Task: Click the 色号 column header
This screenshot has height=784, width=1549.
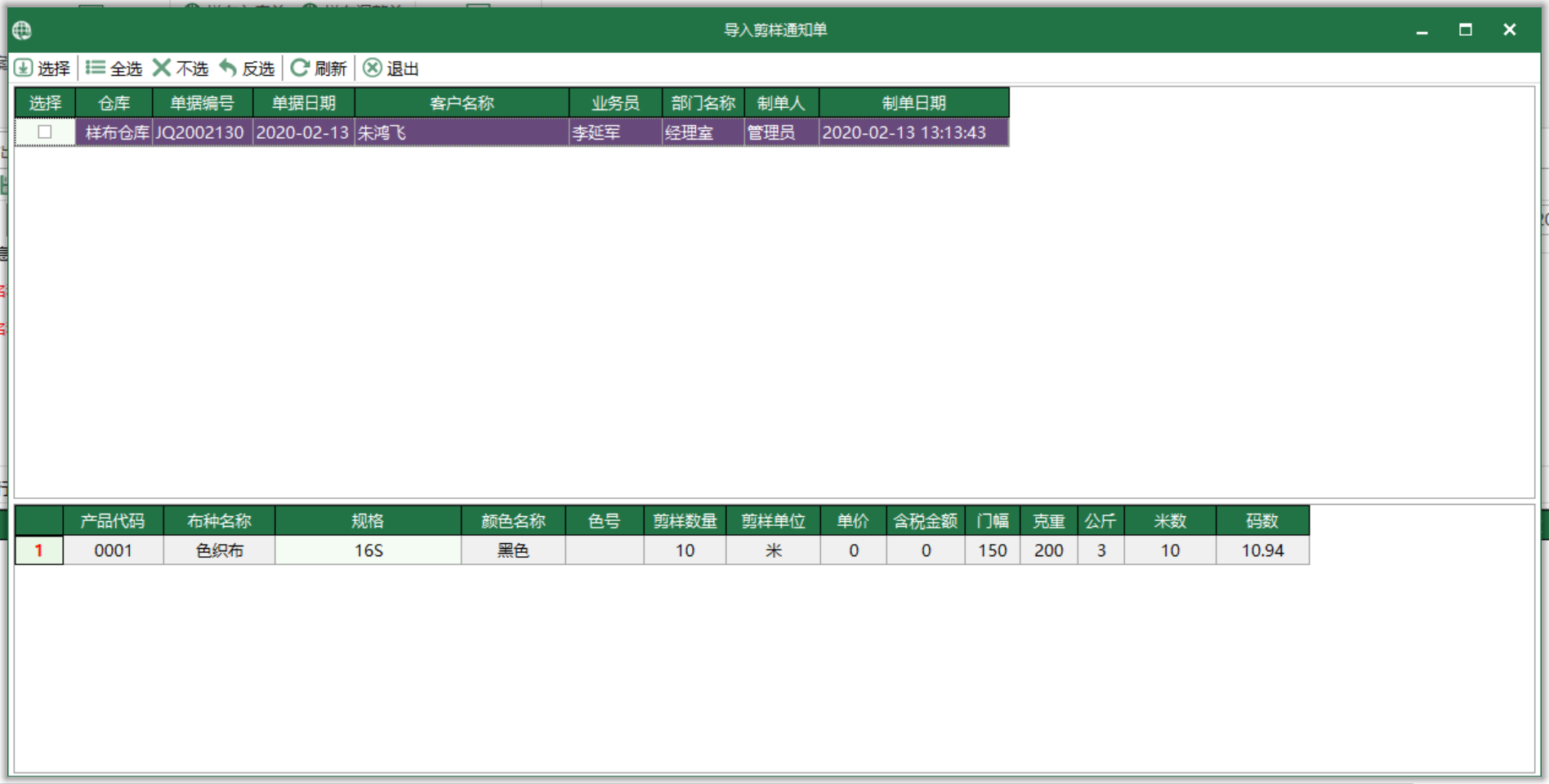Action: click(x=605, y=521)
